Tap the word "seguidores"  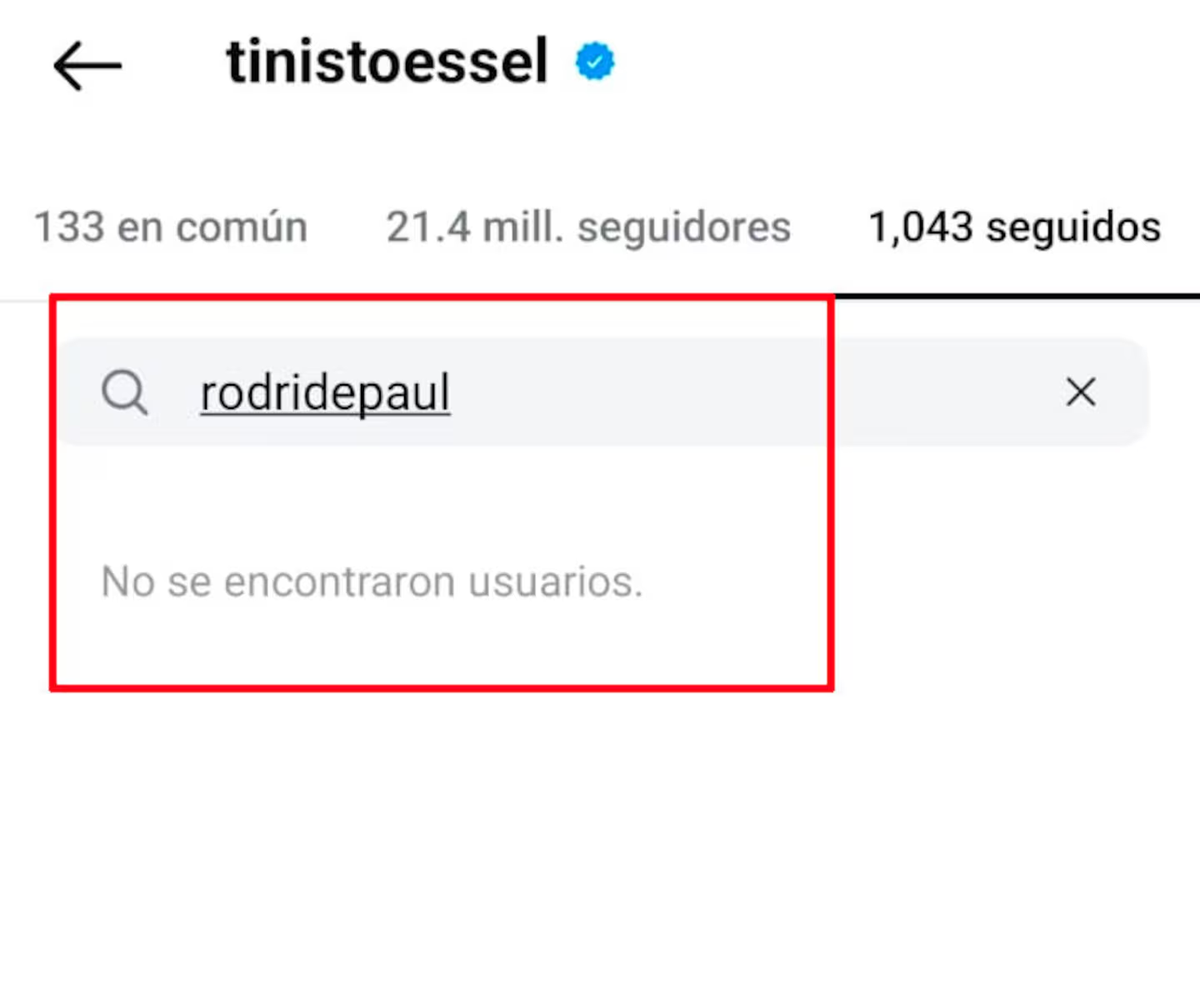pos(684,228)
